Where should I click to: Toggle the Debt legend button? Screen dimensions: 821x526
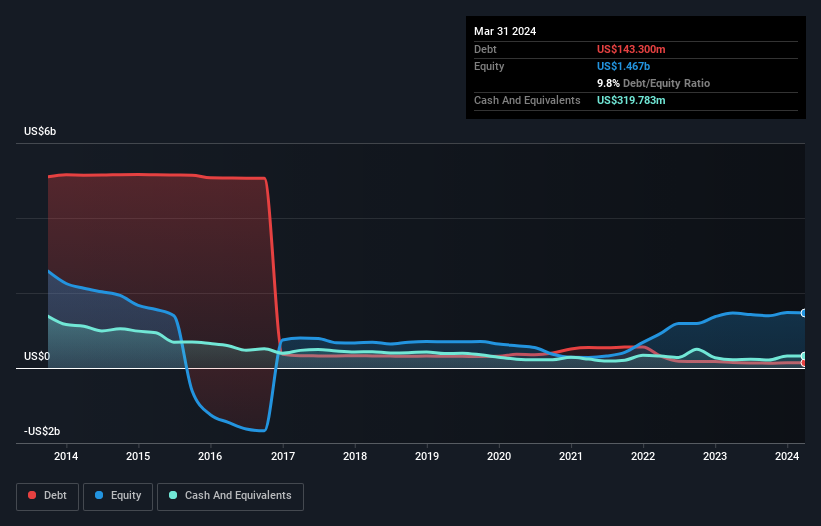(48, 496)
